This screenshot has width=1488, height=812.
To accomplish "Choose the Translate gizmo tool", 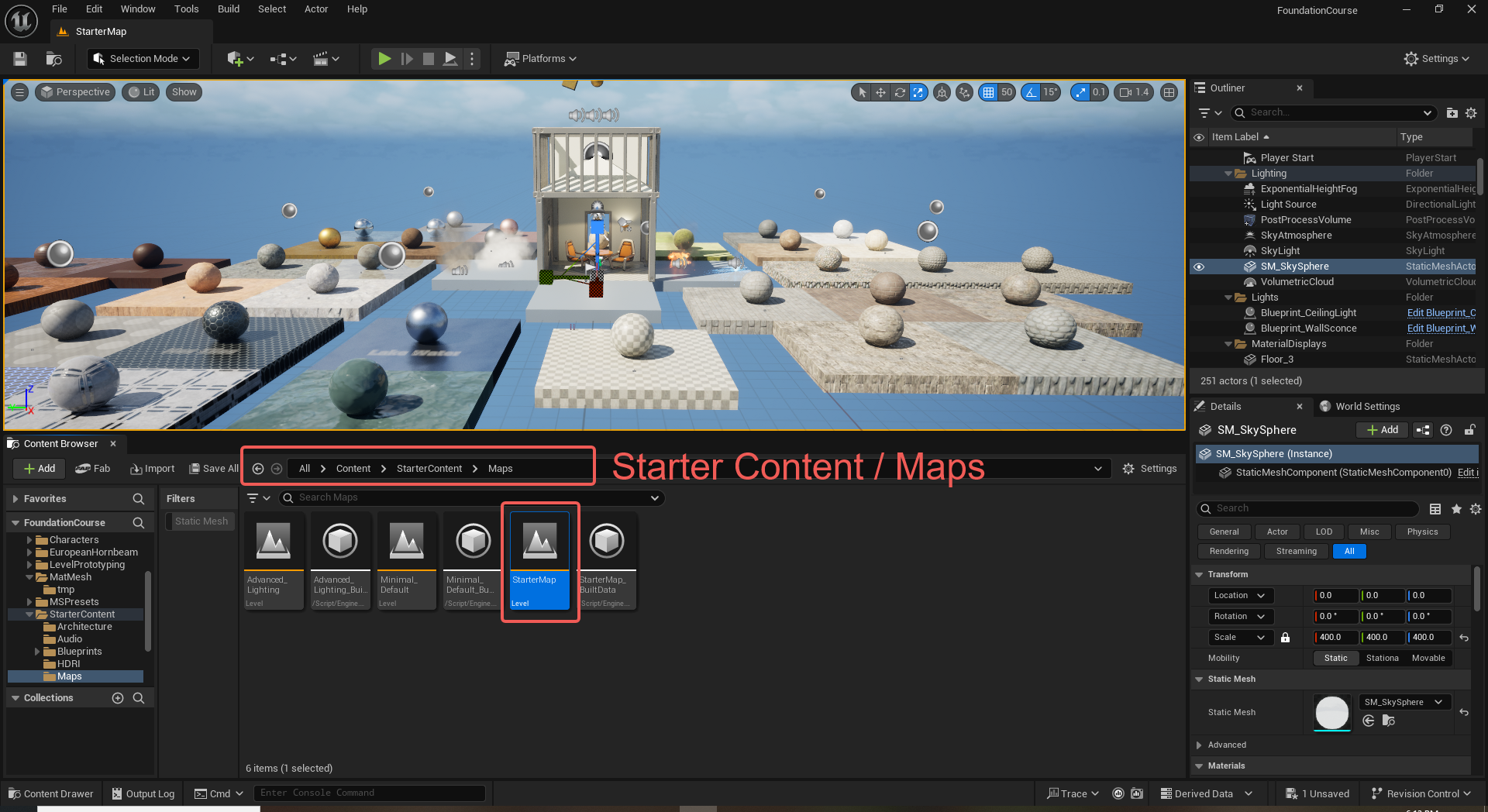I will [x=880, y=92].
